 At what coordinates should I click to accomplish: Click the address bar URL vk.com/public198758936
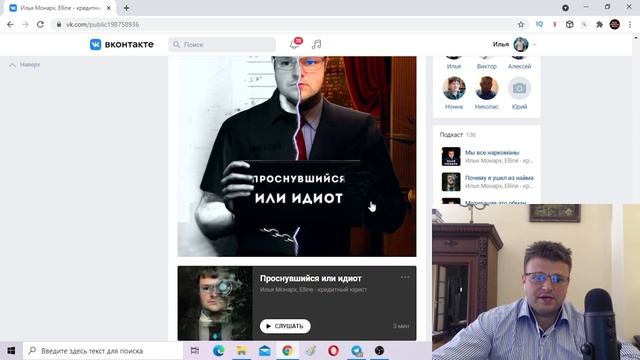(103, 24)
